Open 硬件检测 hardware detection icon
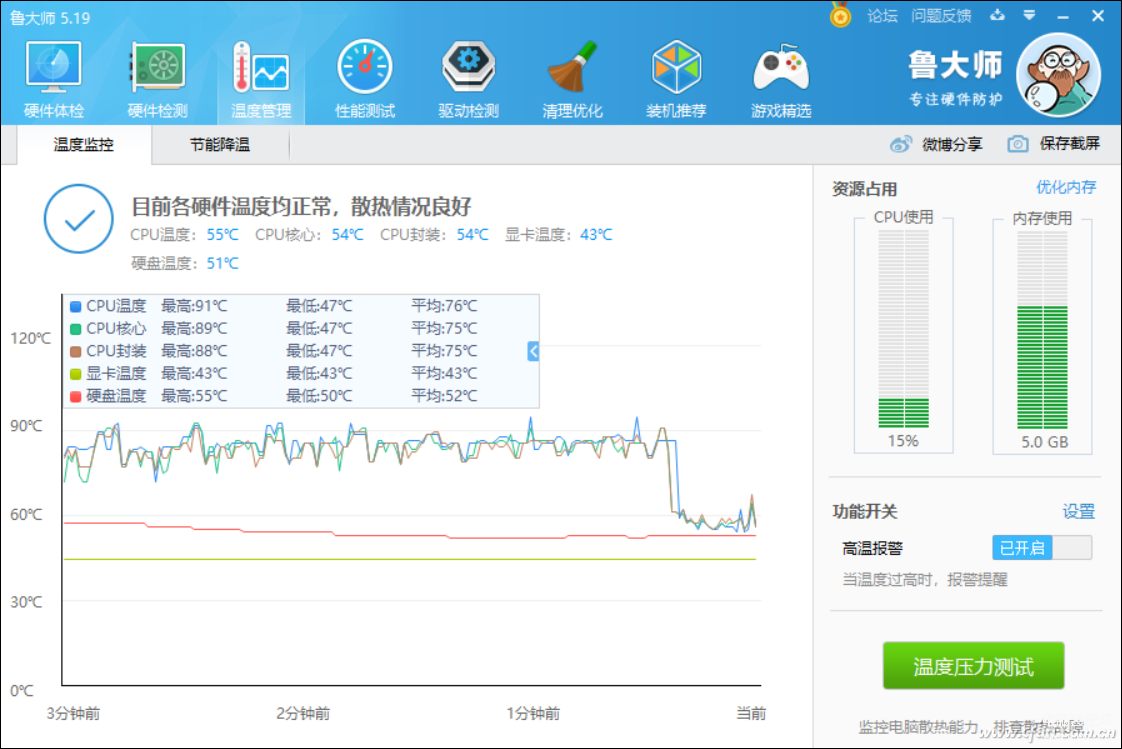This screenshot has height=749, width=1122. tap(157, 79)
